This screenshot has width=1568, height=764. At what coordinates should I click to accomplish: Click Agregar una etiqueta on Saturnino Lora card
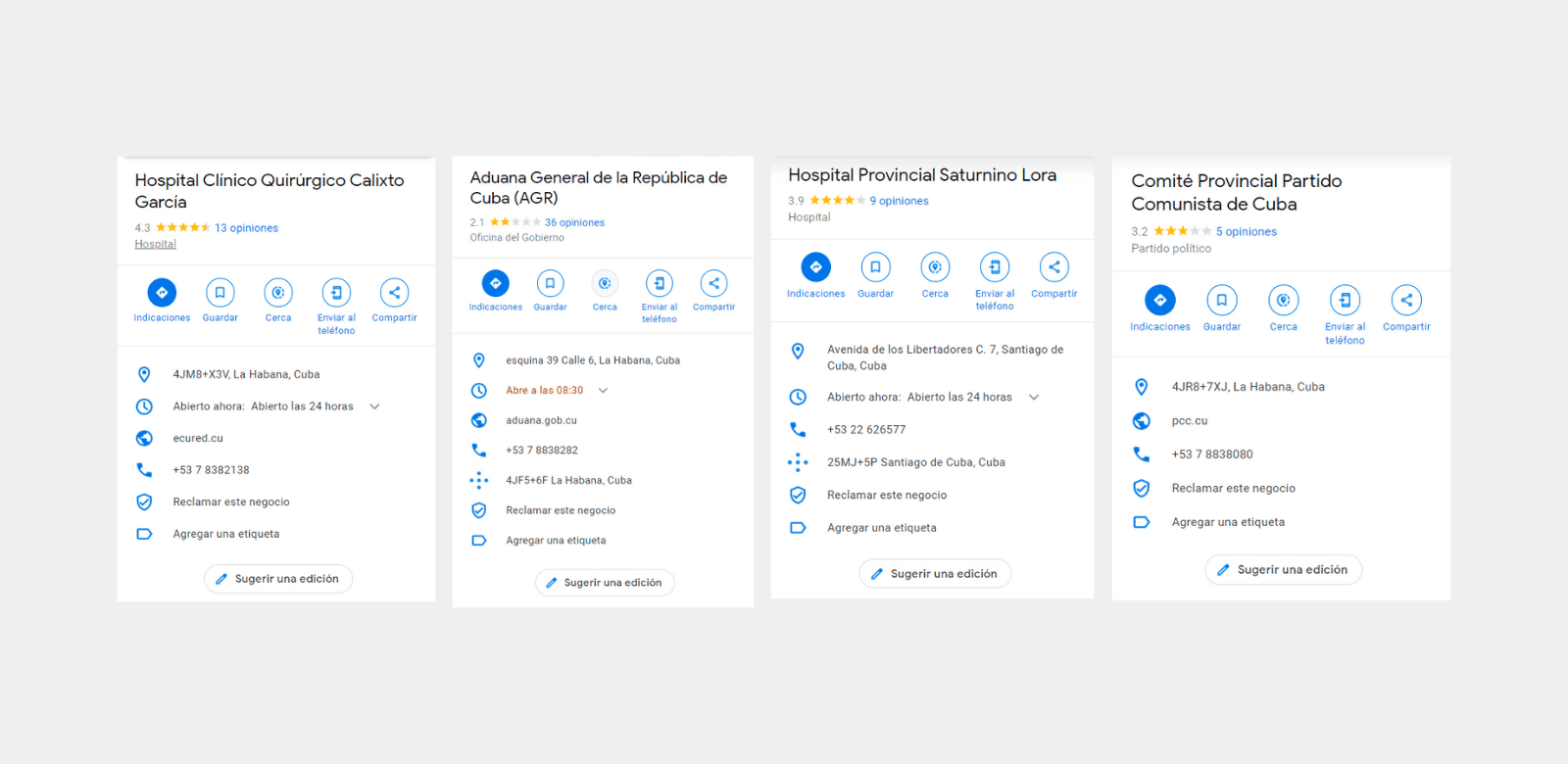(x=882, y=528)
